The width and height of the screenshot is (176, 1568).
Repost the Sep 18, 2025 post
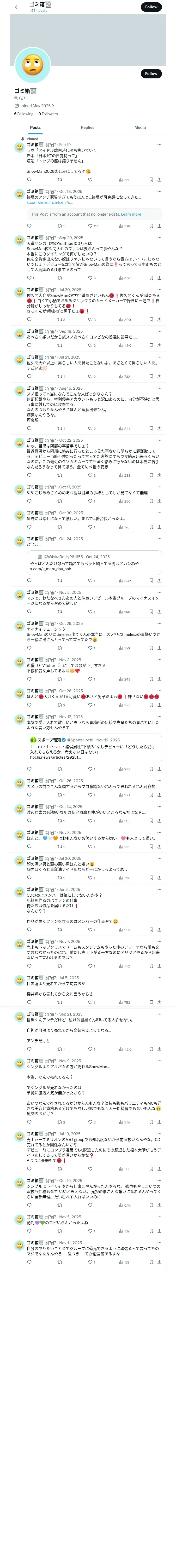(59, 346)
